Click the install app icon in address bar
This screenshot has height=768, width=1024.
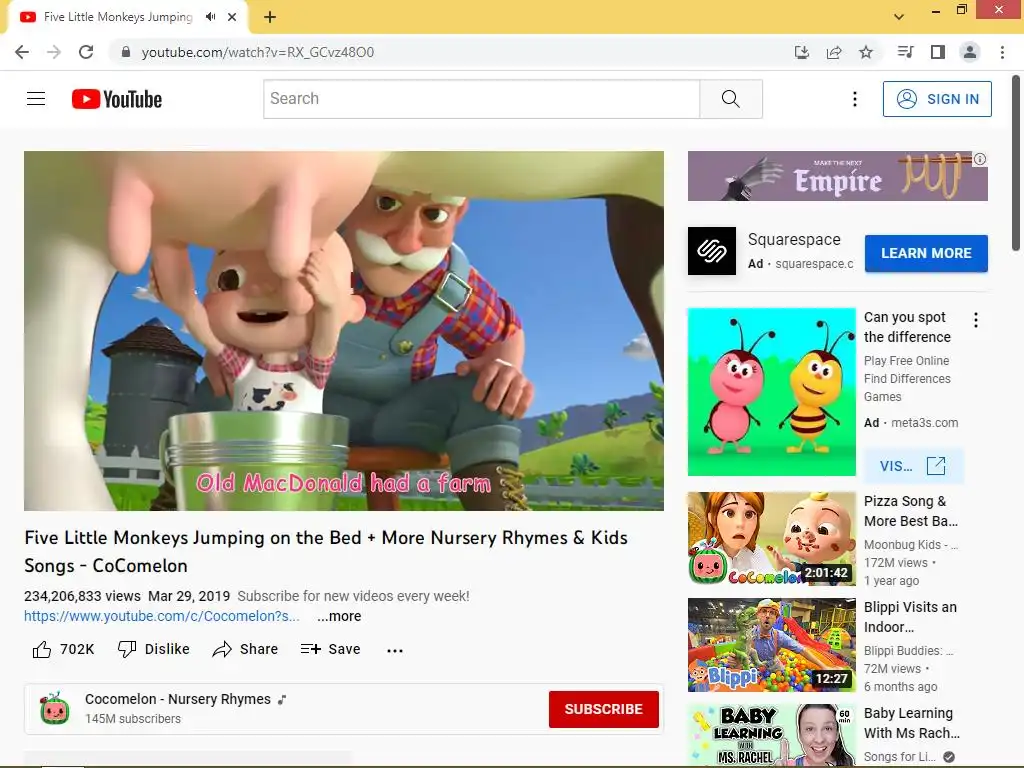[802, 52]
